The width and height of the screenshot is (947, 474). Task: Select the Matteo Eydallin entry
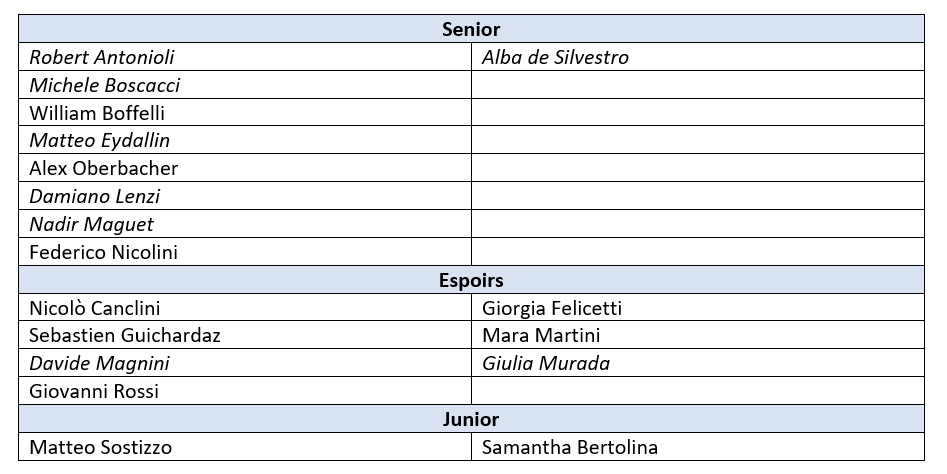click(x=100, y=141)
